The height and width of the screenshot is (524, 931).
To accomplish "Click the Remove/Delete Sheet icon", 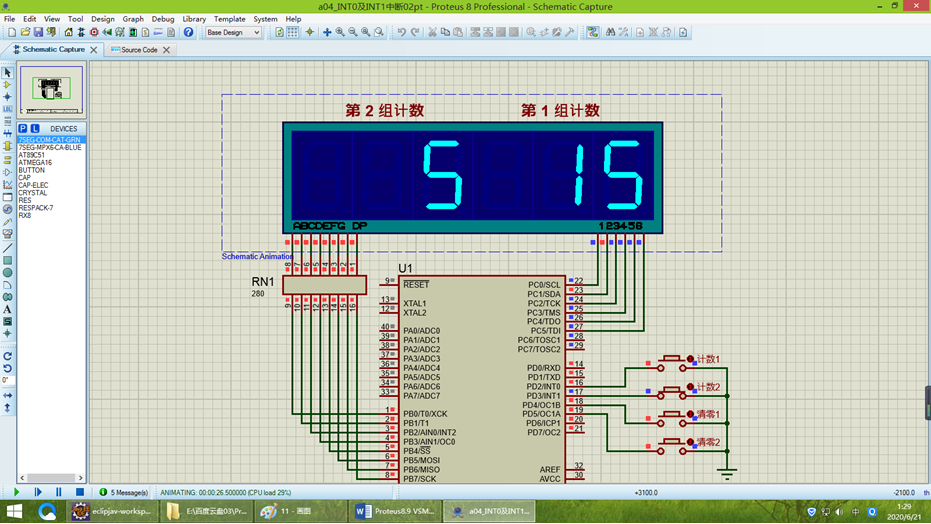I will click(653, 32).
